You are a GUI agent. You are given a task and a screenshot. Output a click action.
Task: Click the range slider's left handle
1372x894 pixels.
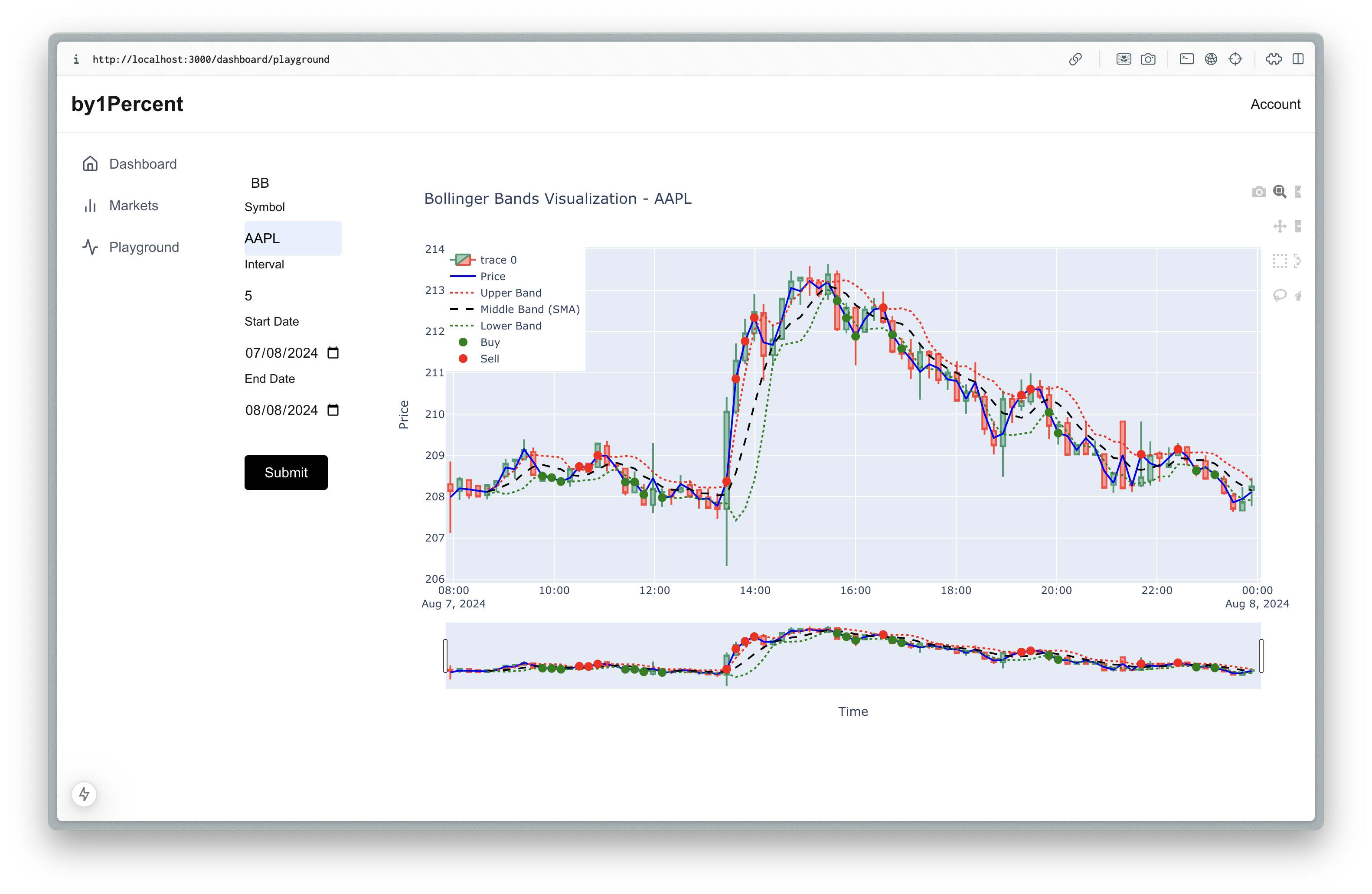coord(445,656)
